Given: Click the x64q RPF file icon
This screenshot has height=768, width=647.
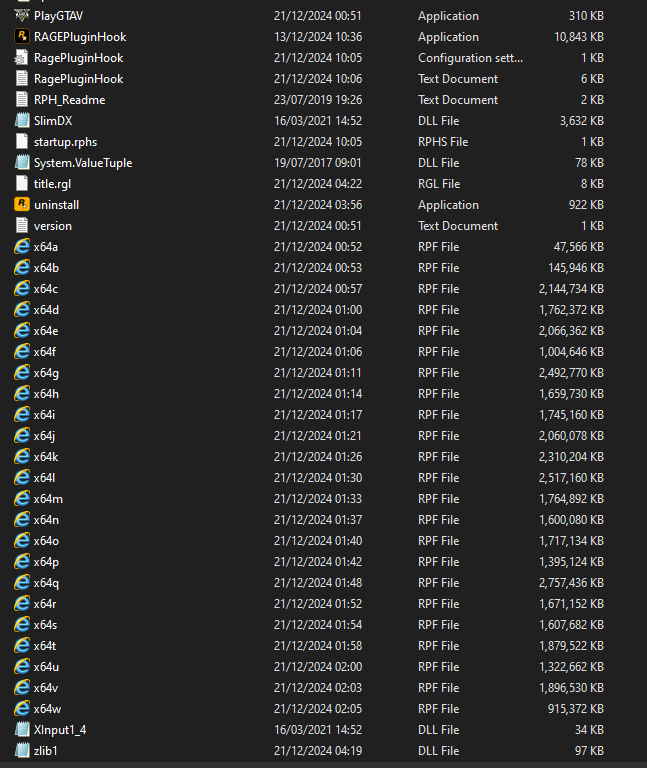Looking at the screenshot, I should tap(22, 583).
